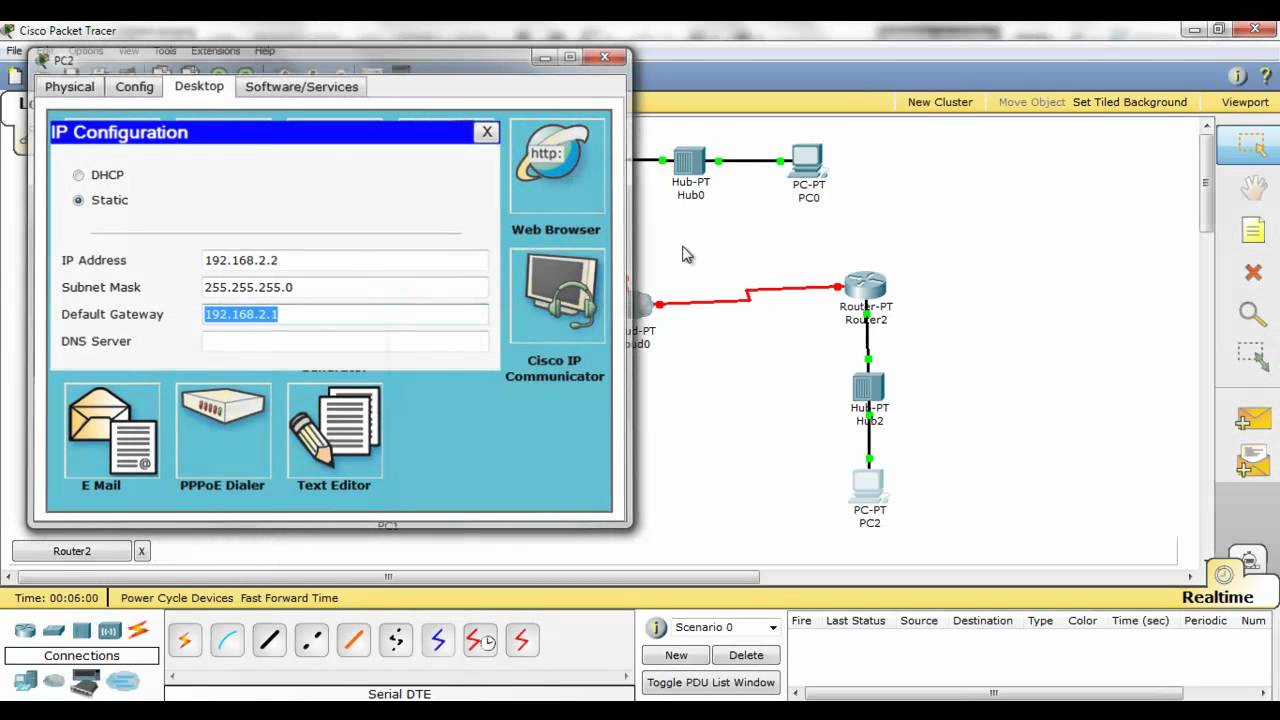
Task: Launch the Cisco IP Communicator app
Action: [556, 297]
